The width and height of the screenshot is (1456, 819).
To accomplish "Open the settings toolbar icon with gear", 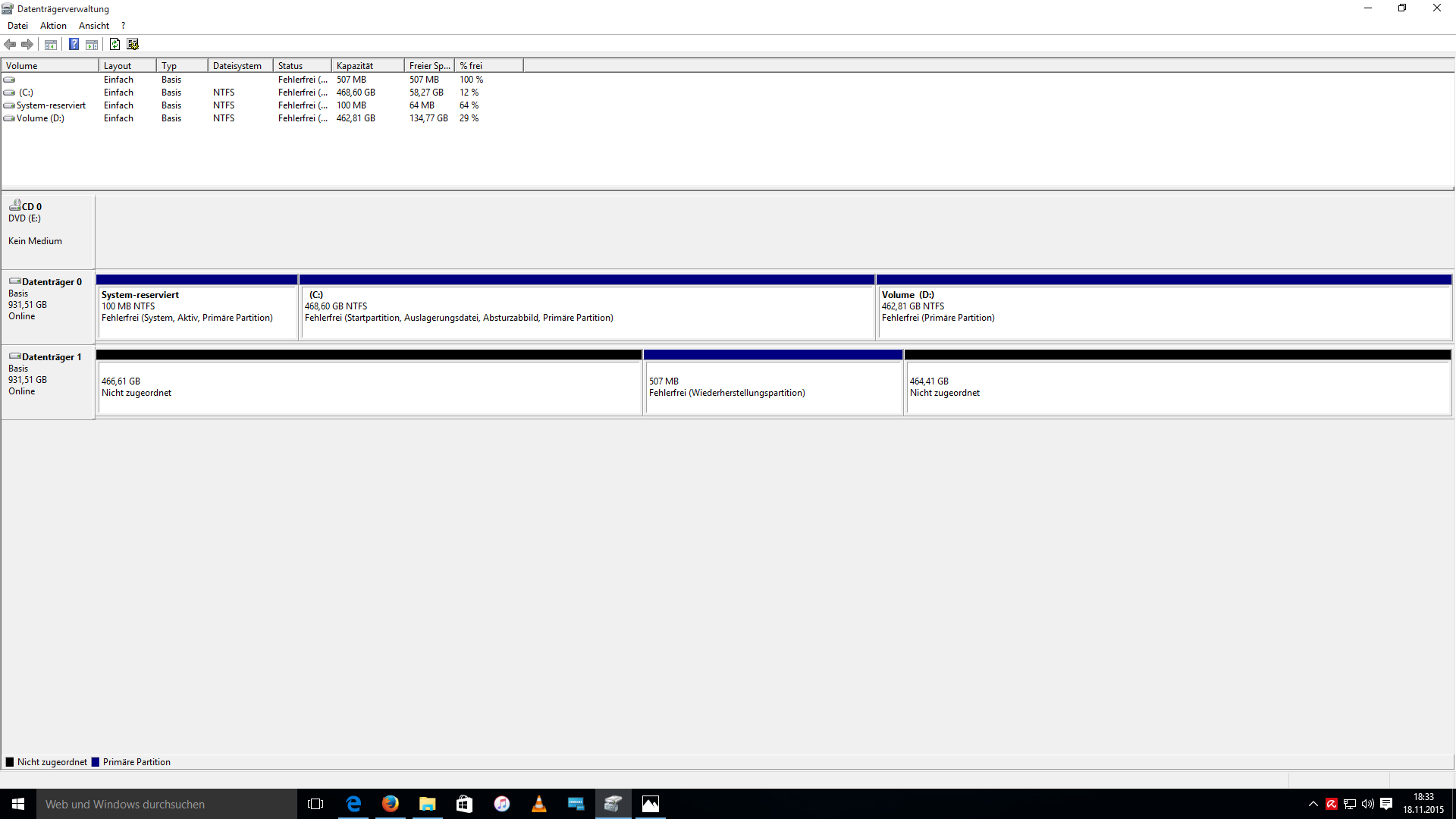I will pyautogui.click(x=133, y=44).
